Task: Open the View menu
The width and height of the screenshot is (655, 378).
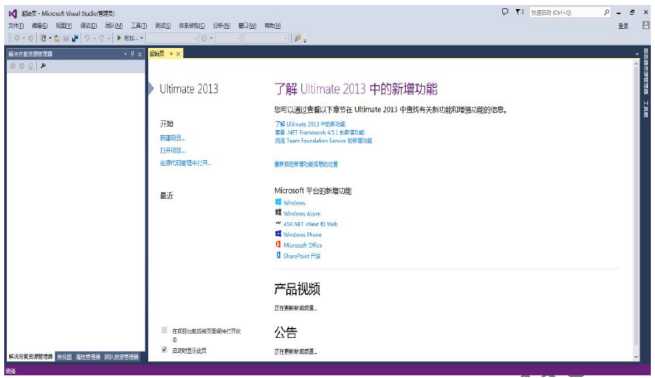Action: [64, 26]
